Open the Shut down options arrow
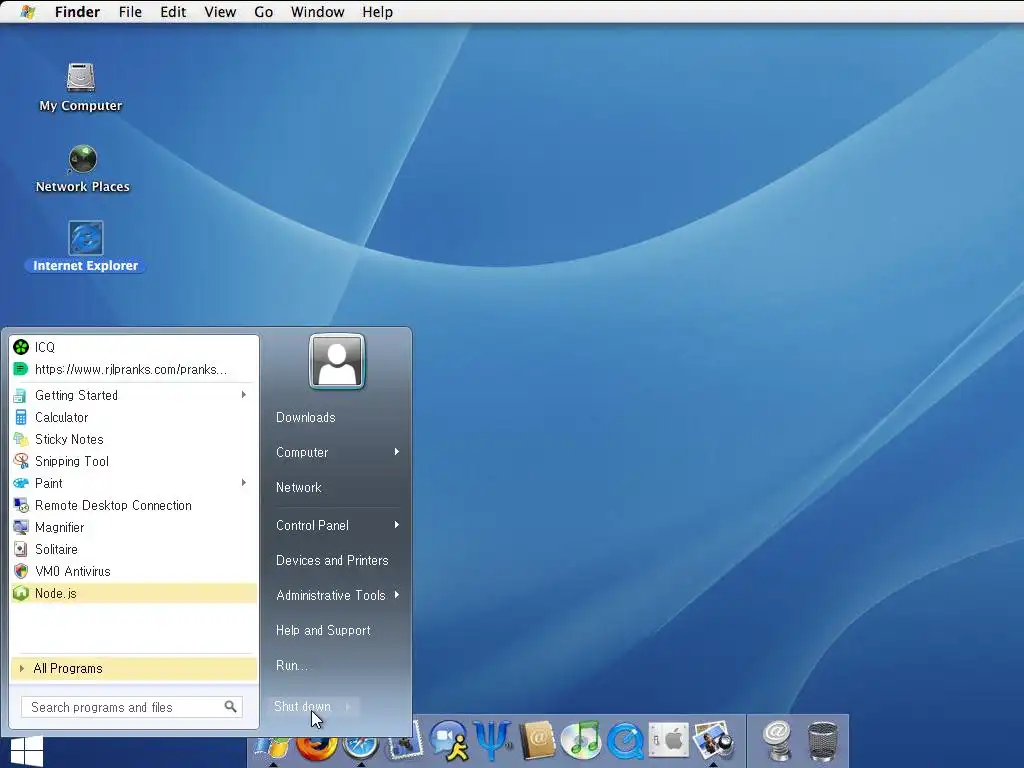 (349, 706)
